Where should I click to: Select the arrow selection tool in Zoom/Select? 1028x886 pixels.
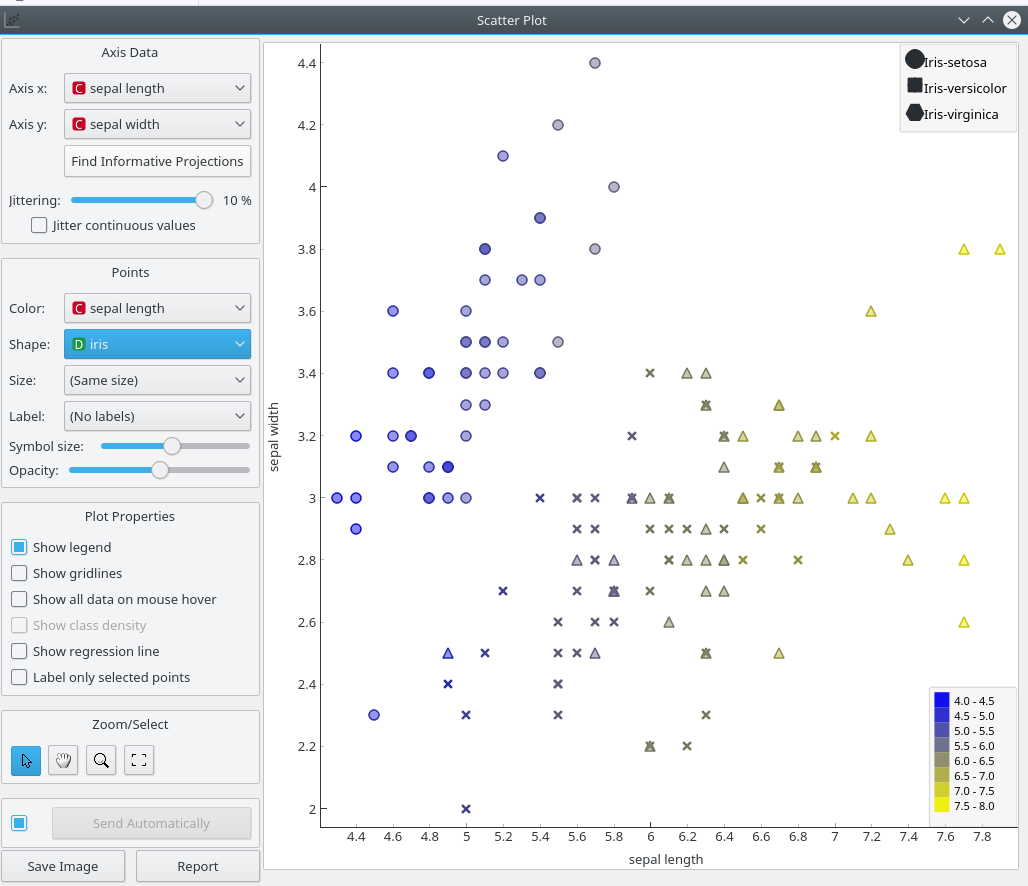coord(25,760)
